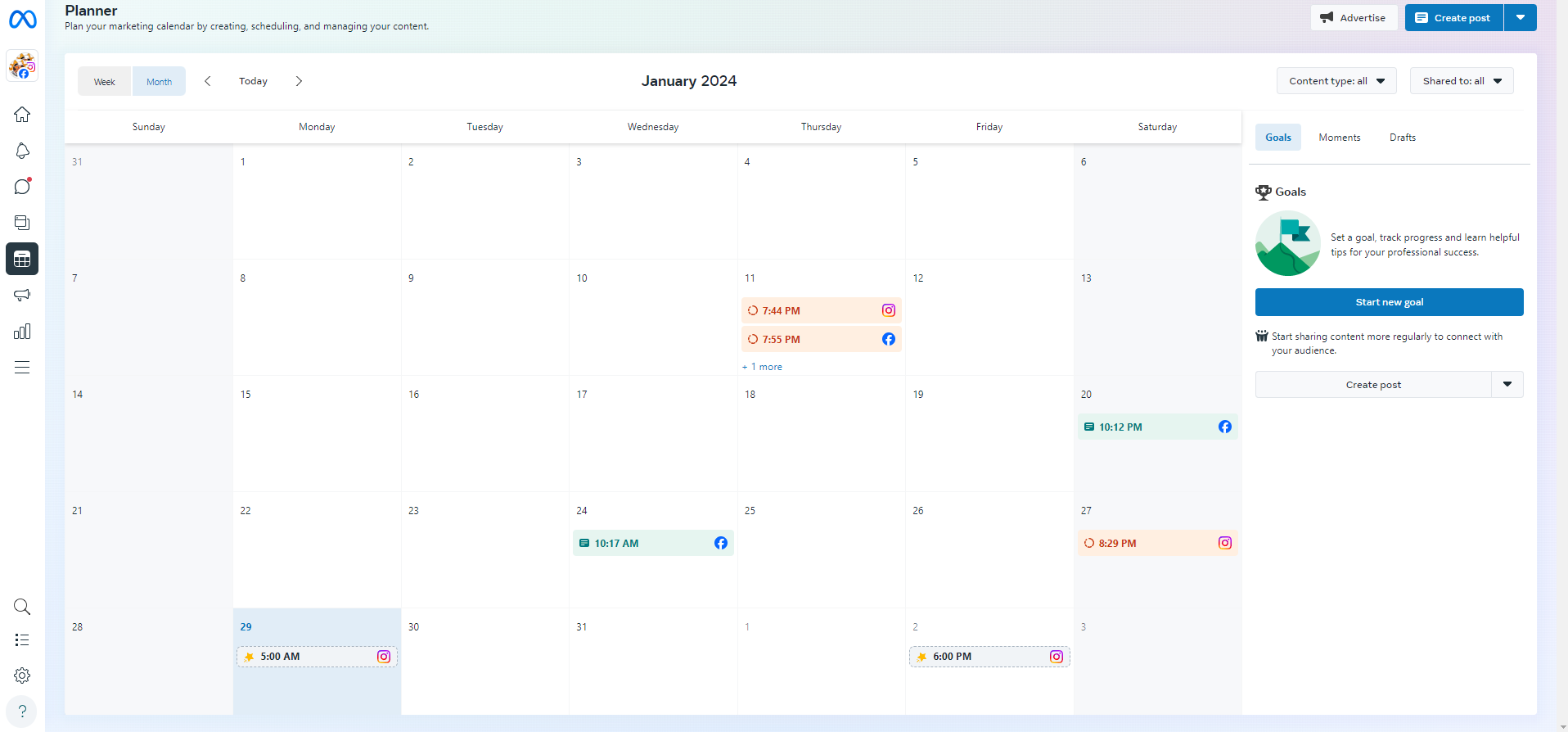Screen dimensions: 1568x732
Task: Click the 'Friday' column header
Action: click(x=989, y=127)
